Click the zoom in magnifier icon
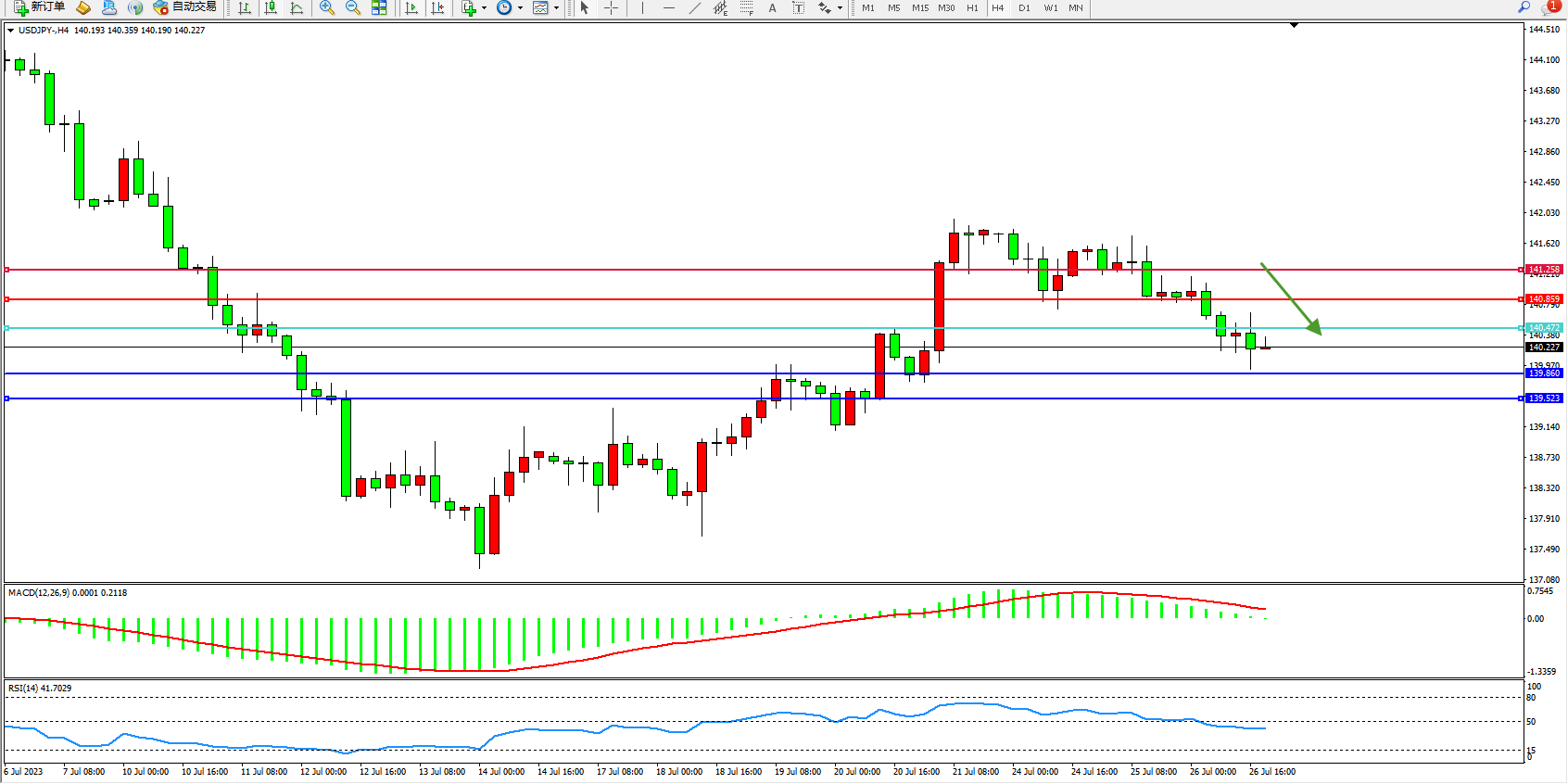The width and height of the screenshot is (1568, 784). pyautogui.click(x=327, y=7)
